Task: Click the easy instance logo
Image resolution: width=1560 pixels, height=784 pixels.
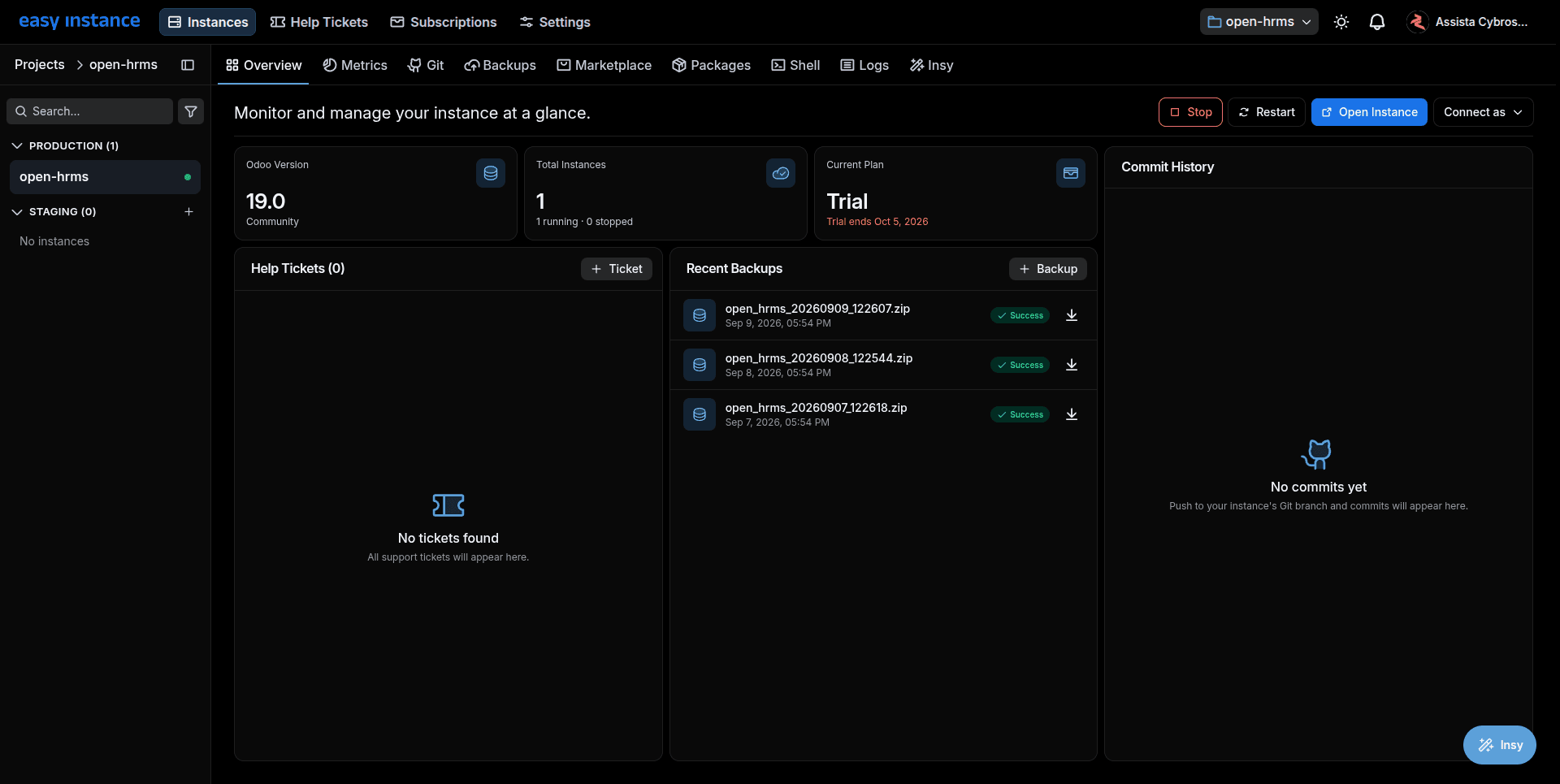Action: tap(80, 21)
